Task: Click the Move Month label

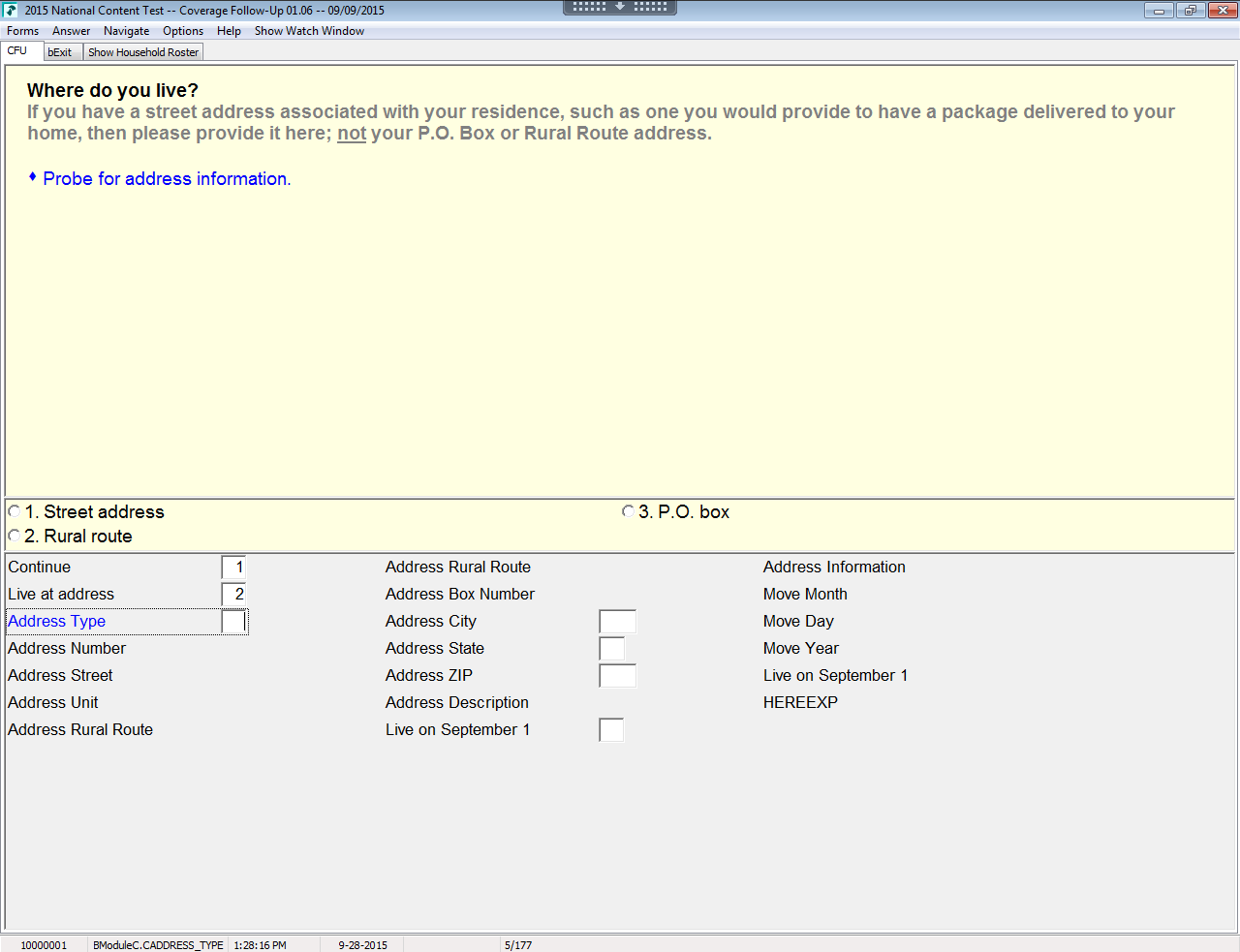Action: [805, 595]
